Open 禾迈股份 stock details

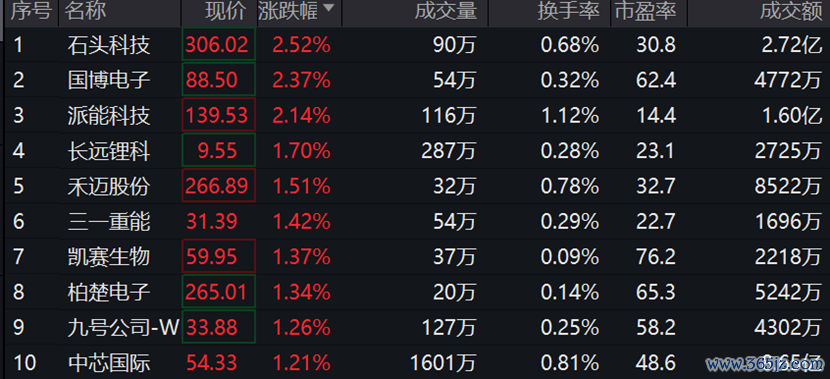tap(109, 186)
